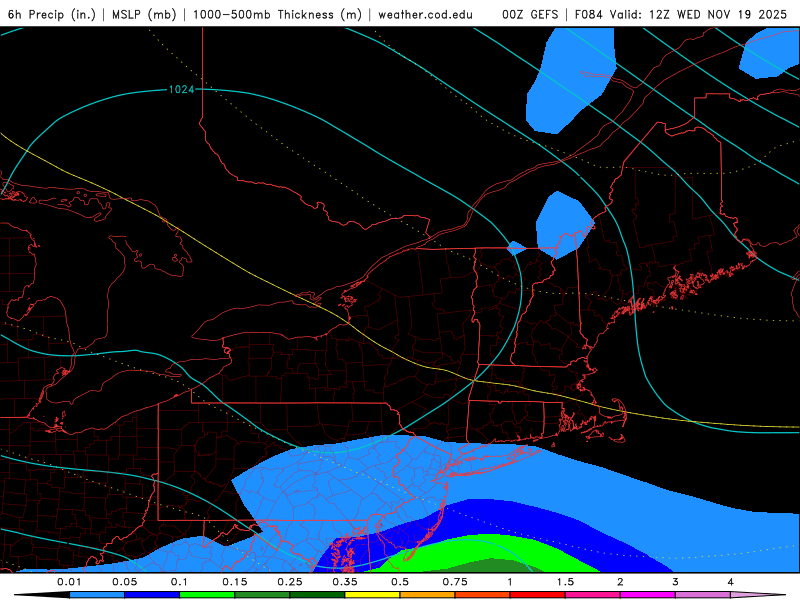The image size is (800, 600).
Task: Click the weather.cod.edu source text
Action: point(425,14)
